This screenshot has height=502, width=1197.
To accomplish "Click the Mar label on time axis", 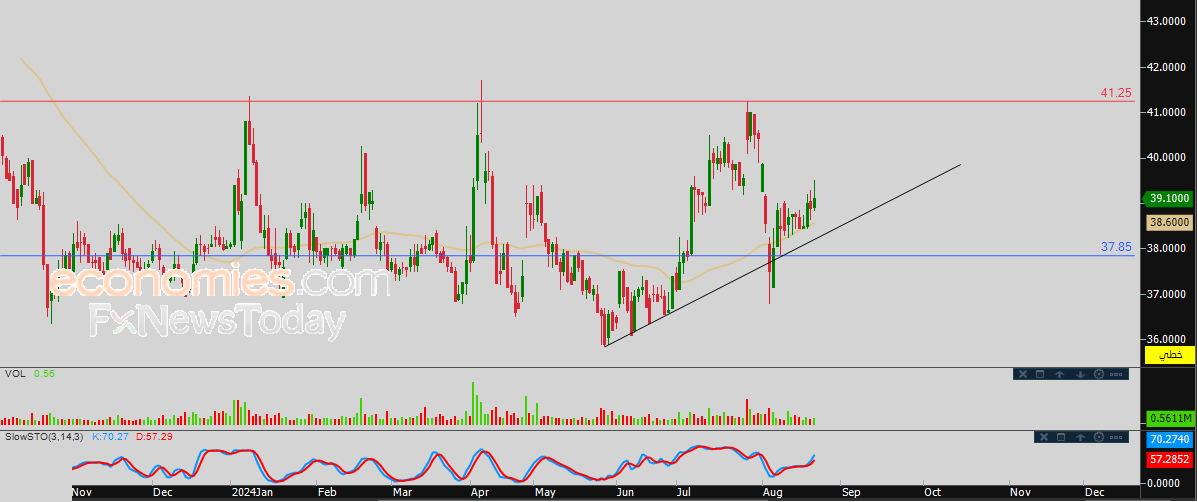I will point(400,494).
